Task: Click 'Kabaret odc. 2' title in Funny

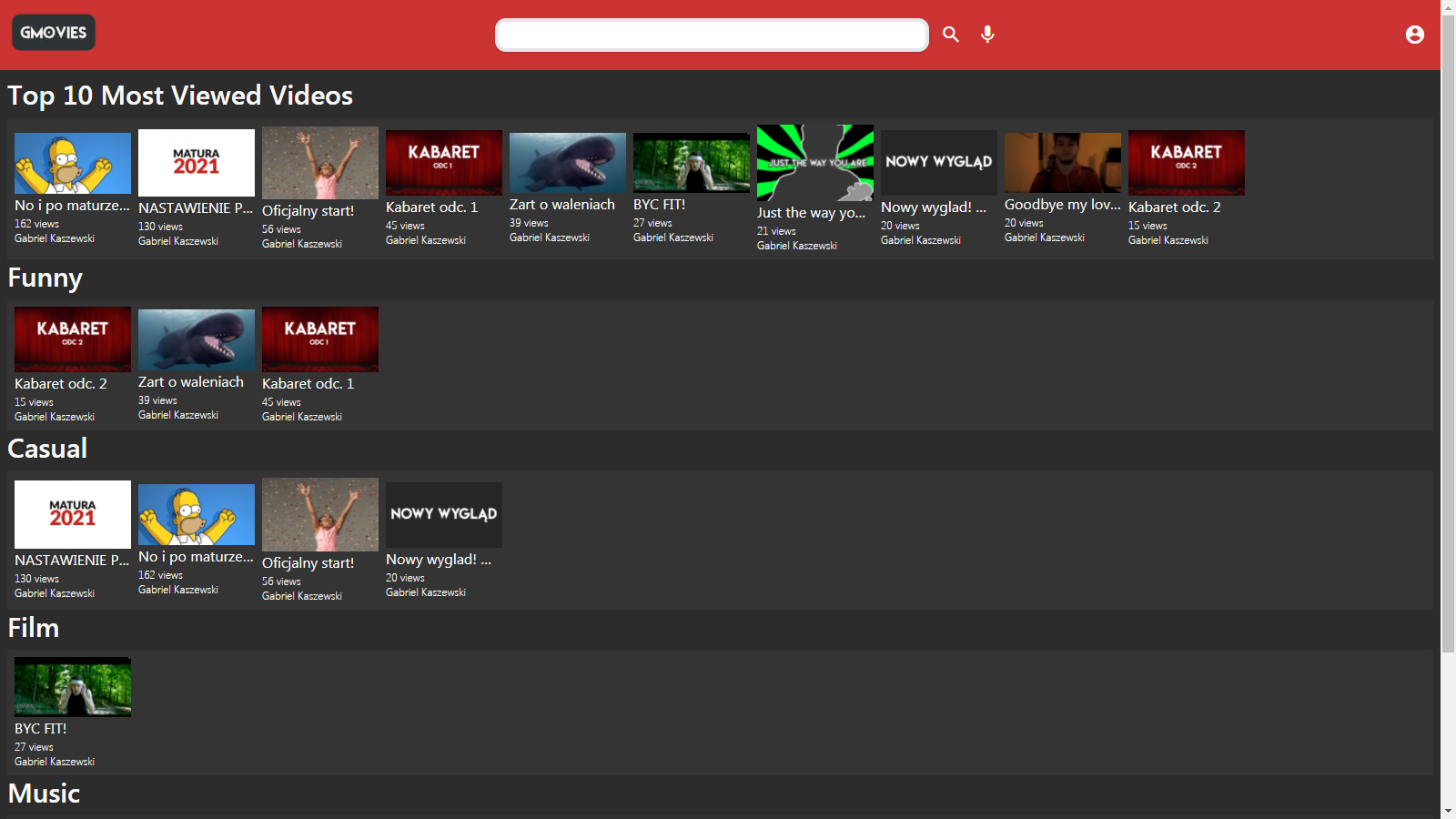Action: pos(61,384)
